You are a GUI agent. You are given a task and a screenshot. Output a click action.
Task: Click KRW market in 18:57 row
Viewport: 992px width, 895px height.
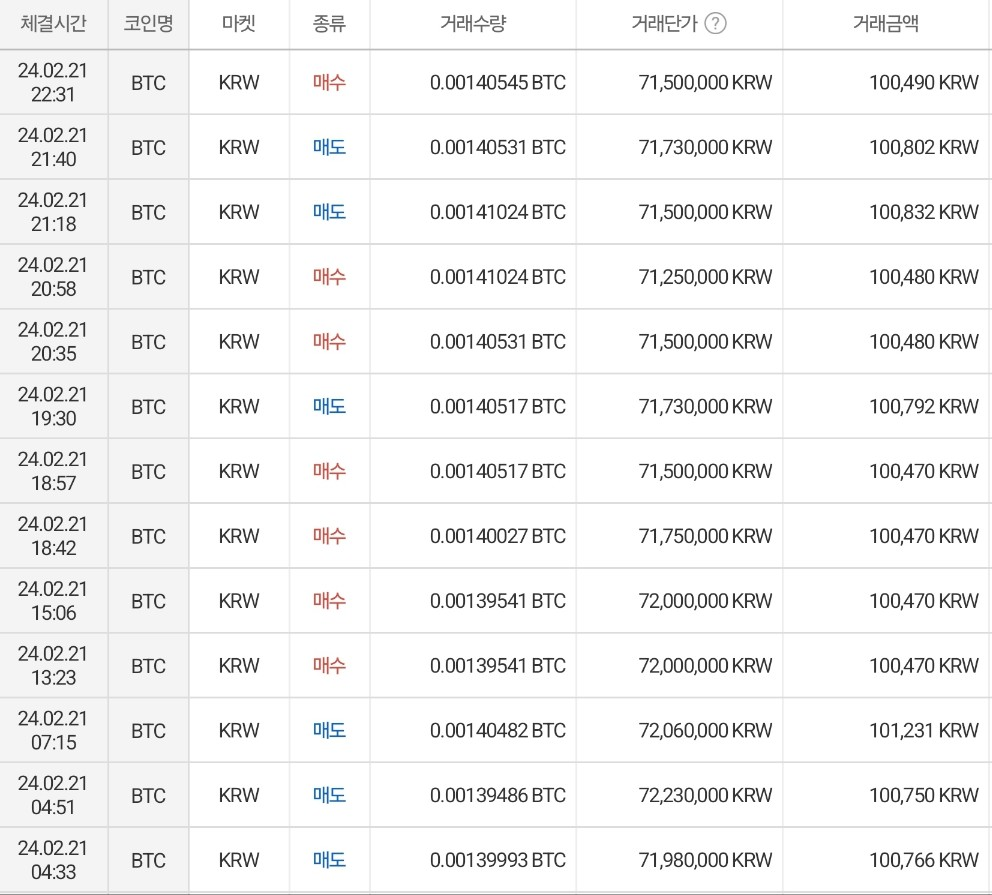coord(239,472)
